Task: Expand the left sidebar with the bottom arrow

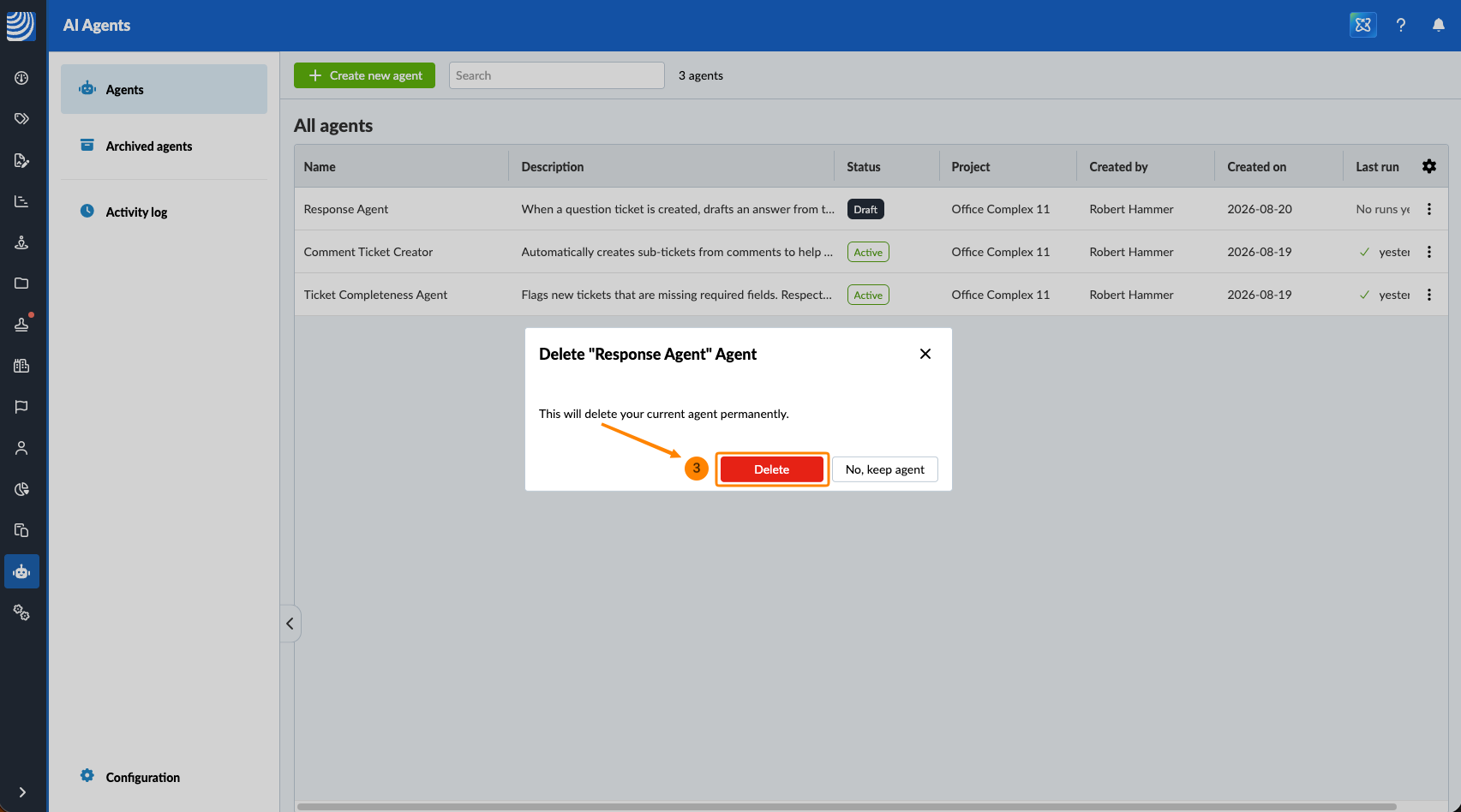Action: coord(22,792)
